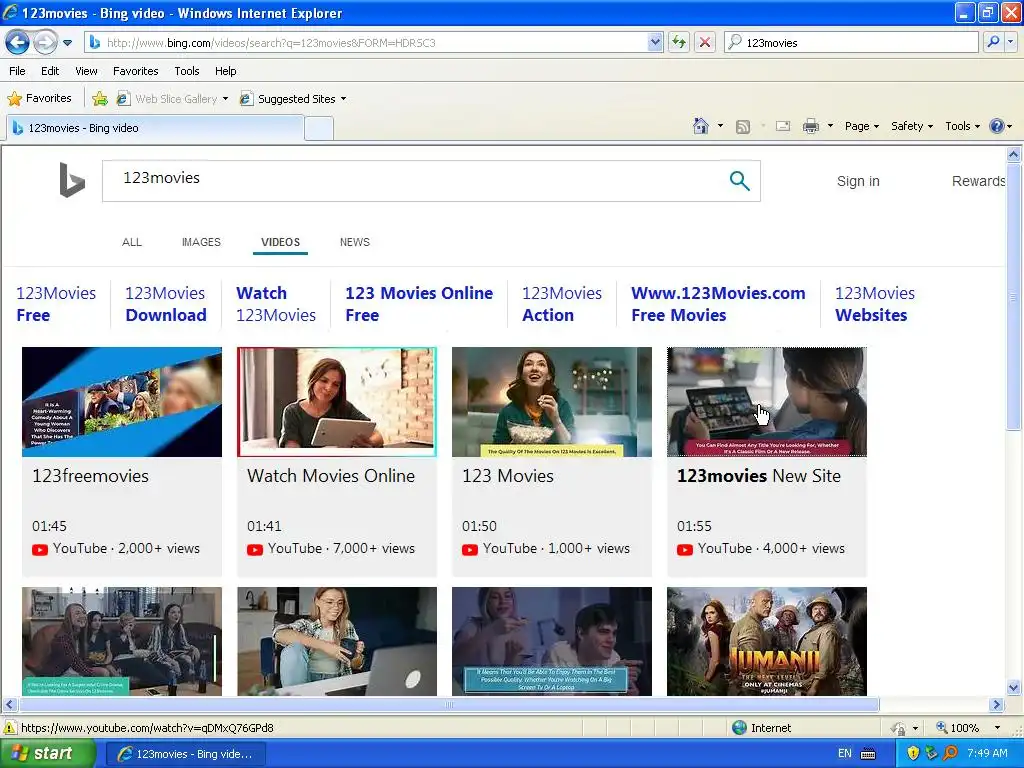Switch to the IMAGES tab
Image resolution: width=1024 pixels, height=768 pixels.
coord(201,242)
